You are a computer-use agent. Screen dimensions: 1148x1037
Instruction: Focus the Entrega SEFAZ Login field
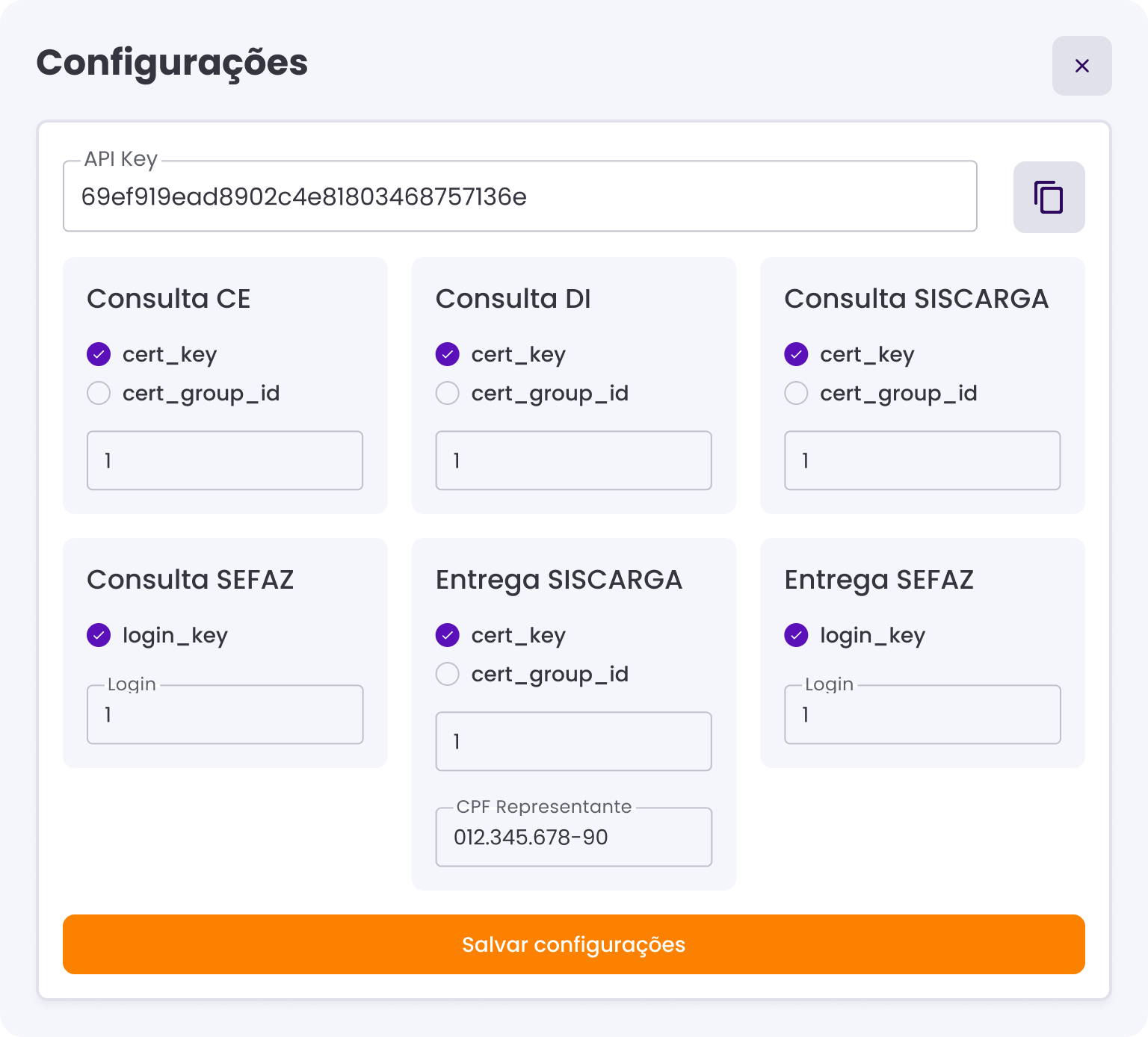tap(922, 715)
